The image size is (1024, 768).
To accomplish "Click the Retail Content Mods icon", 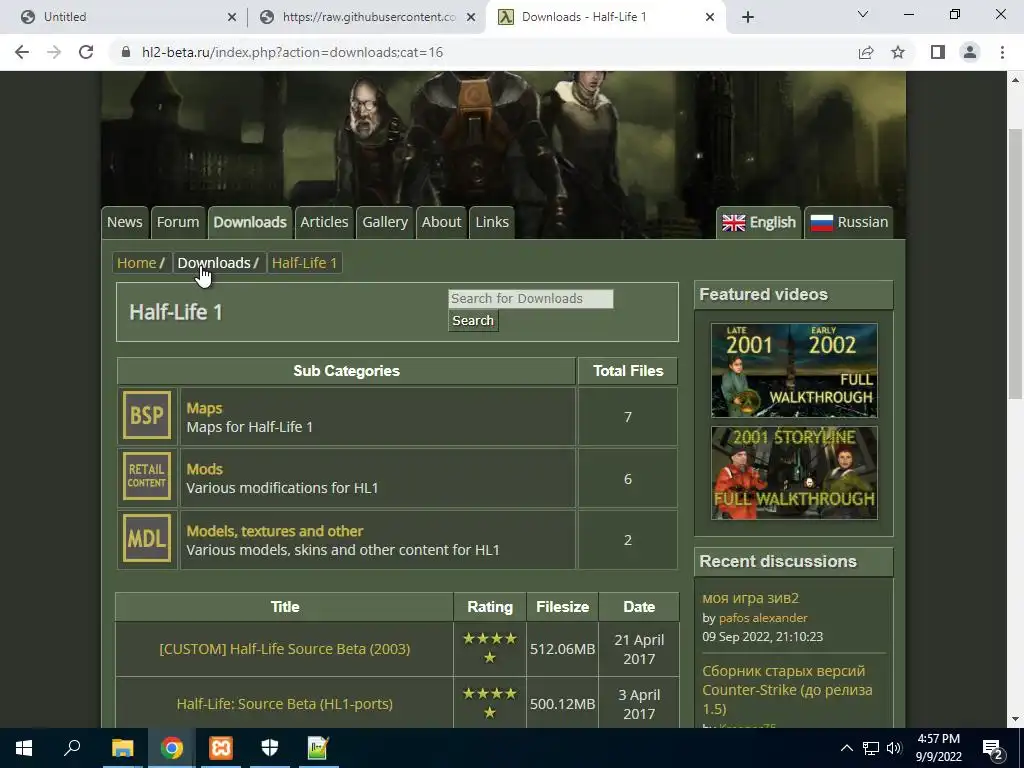I will (x=147, y=477).
